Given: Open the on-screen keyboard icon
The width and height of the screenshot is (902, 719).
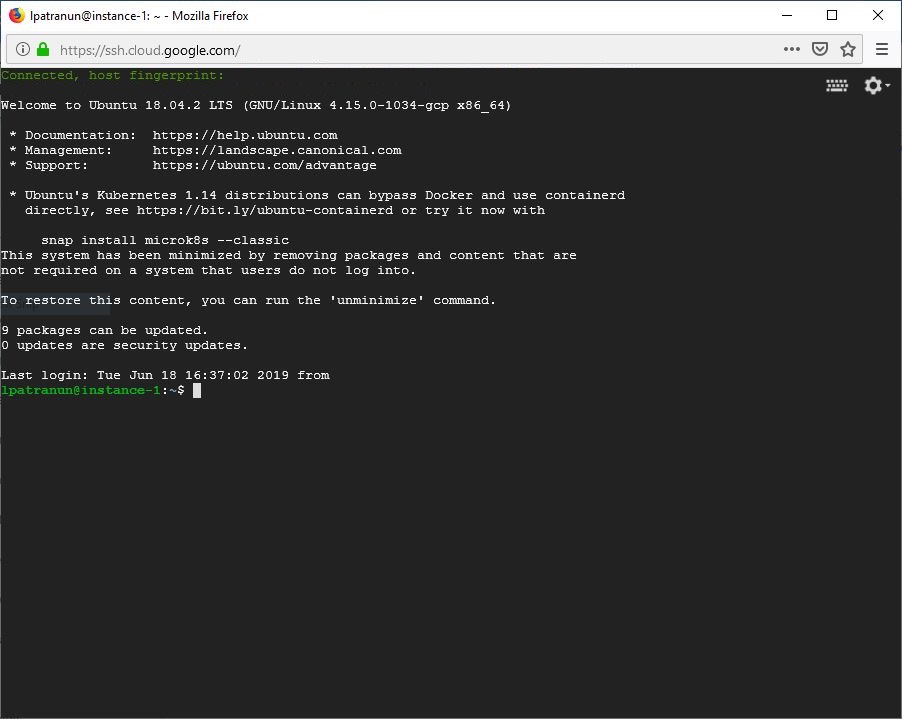Looking at the screenshot, I should pos(836,86).
